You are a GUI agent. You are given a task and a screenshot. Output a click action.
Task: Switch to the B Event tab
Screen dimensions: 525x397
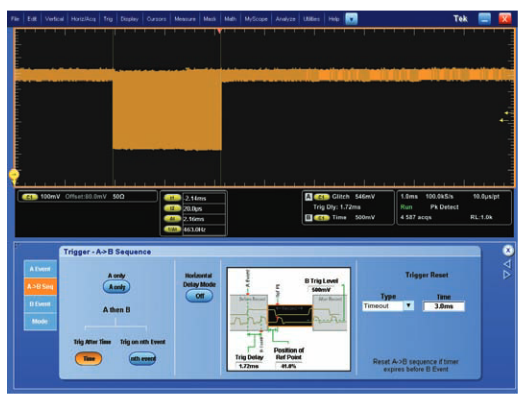[x=40, y=304]
